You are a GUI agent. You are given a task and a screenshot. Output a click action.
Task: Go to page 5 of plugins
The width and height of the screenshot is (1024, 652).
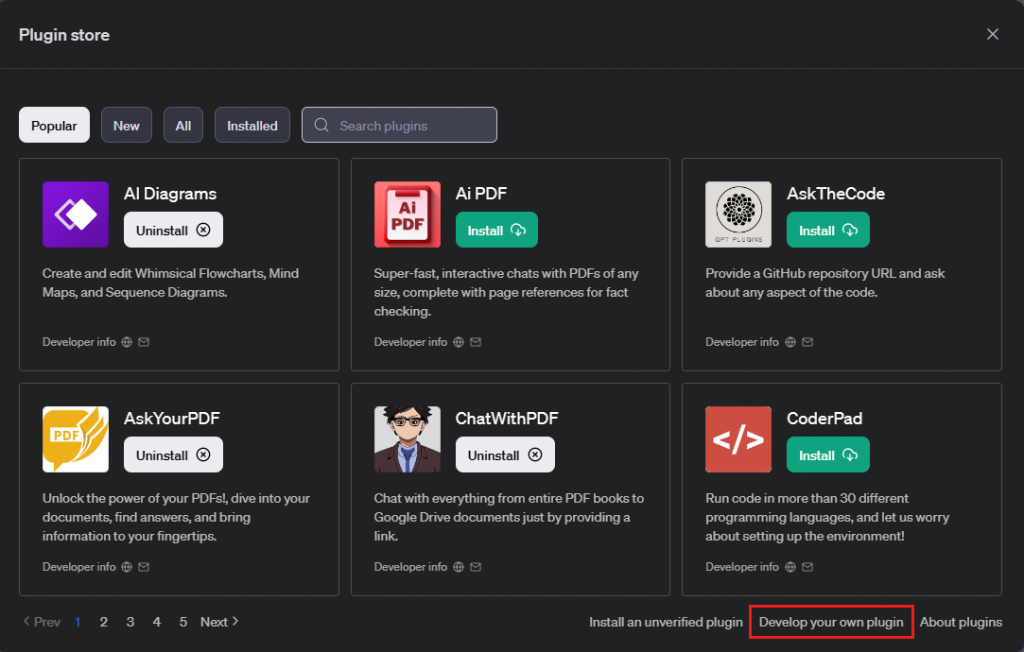pos(183,622)
